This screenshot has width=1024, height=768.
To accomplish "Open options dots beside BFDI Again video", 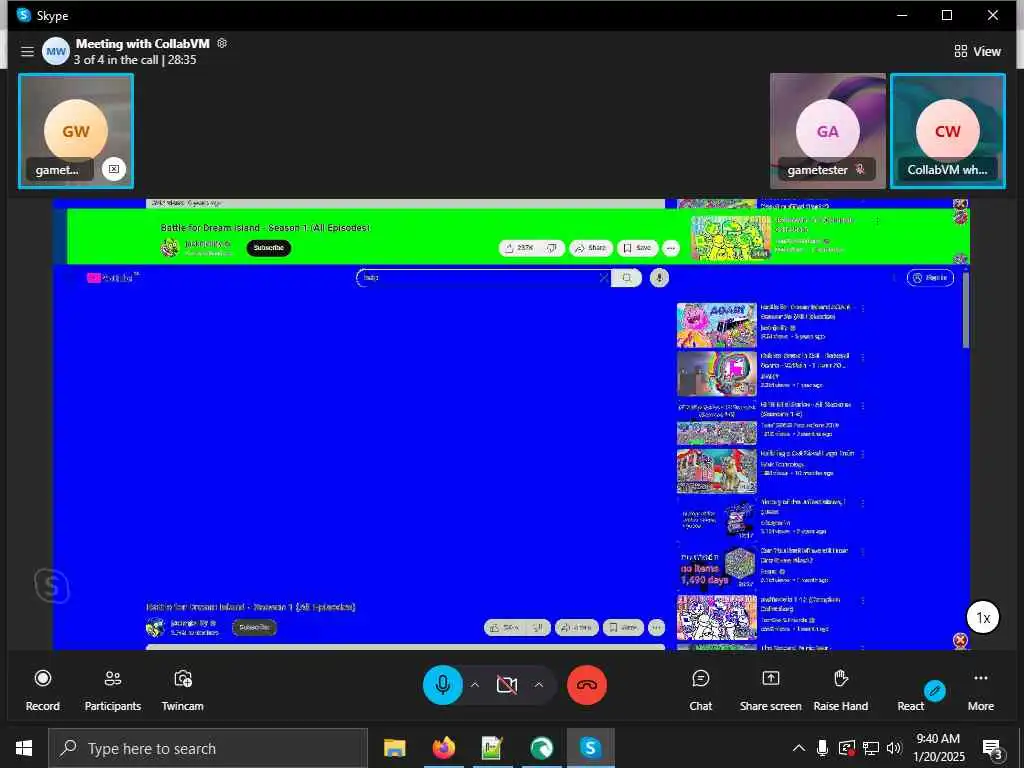I will [x=863, y=308].
